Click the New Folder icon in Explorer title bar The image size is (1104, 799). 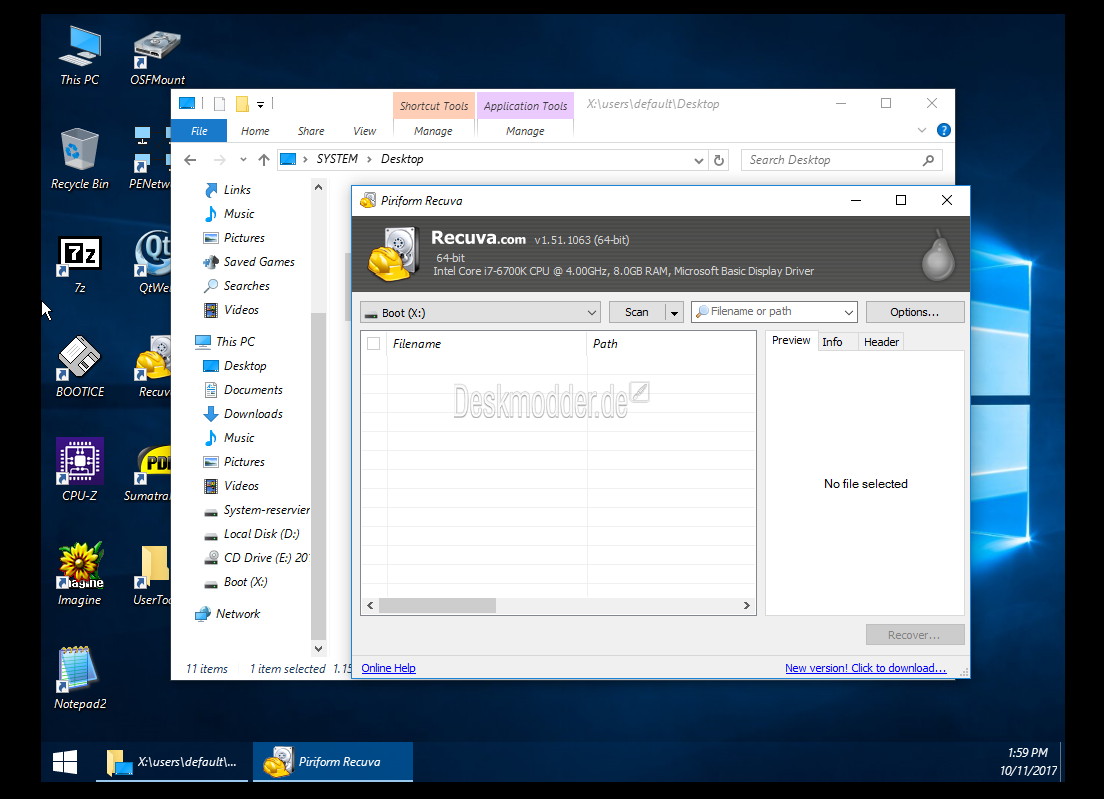pyautogui.click(x=242, y=104)
